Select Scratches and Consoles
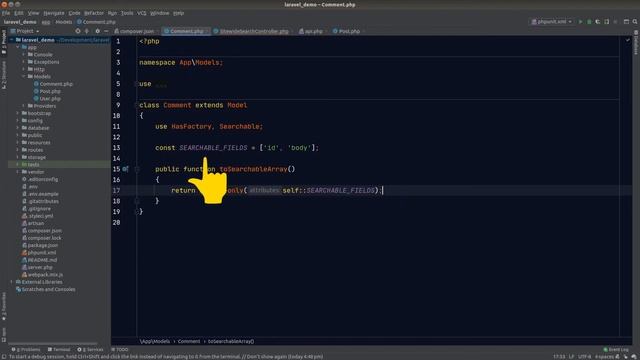Image resolution: width=640 pixels, height=360 pixels. point(45,289)
